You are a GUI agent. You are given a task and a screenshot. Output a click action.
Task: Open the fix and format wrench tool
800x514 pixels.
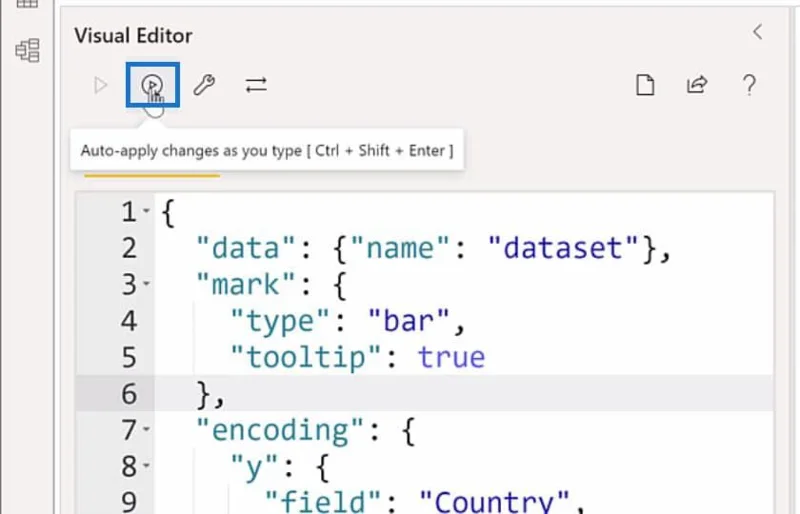click(x=204, y=85)
